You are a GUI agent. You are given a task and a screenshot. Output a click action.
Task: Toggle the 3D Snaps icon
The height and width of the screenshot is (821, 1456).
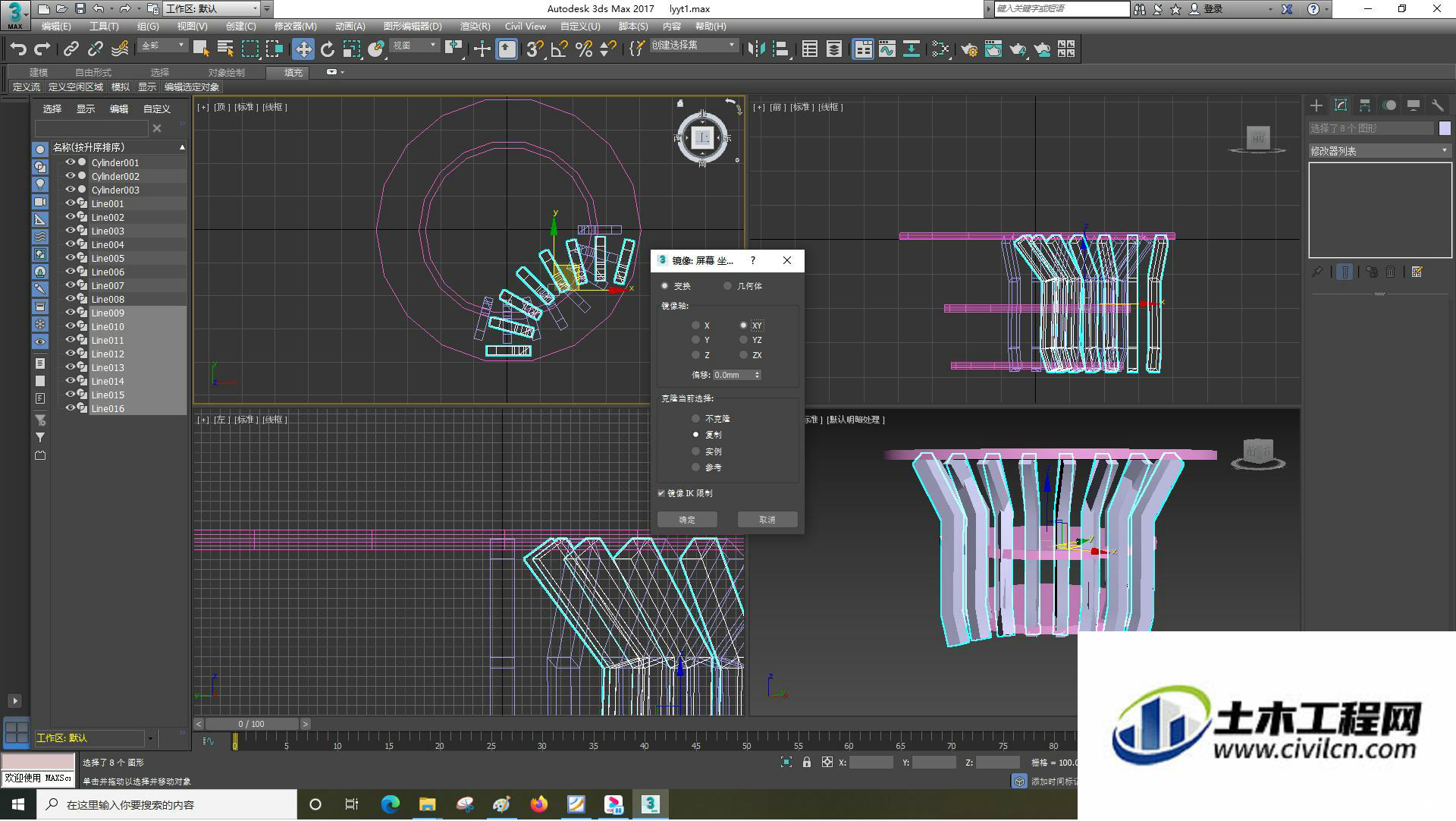point(535,49)
